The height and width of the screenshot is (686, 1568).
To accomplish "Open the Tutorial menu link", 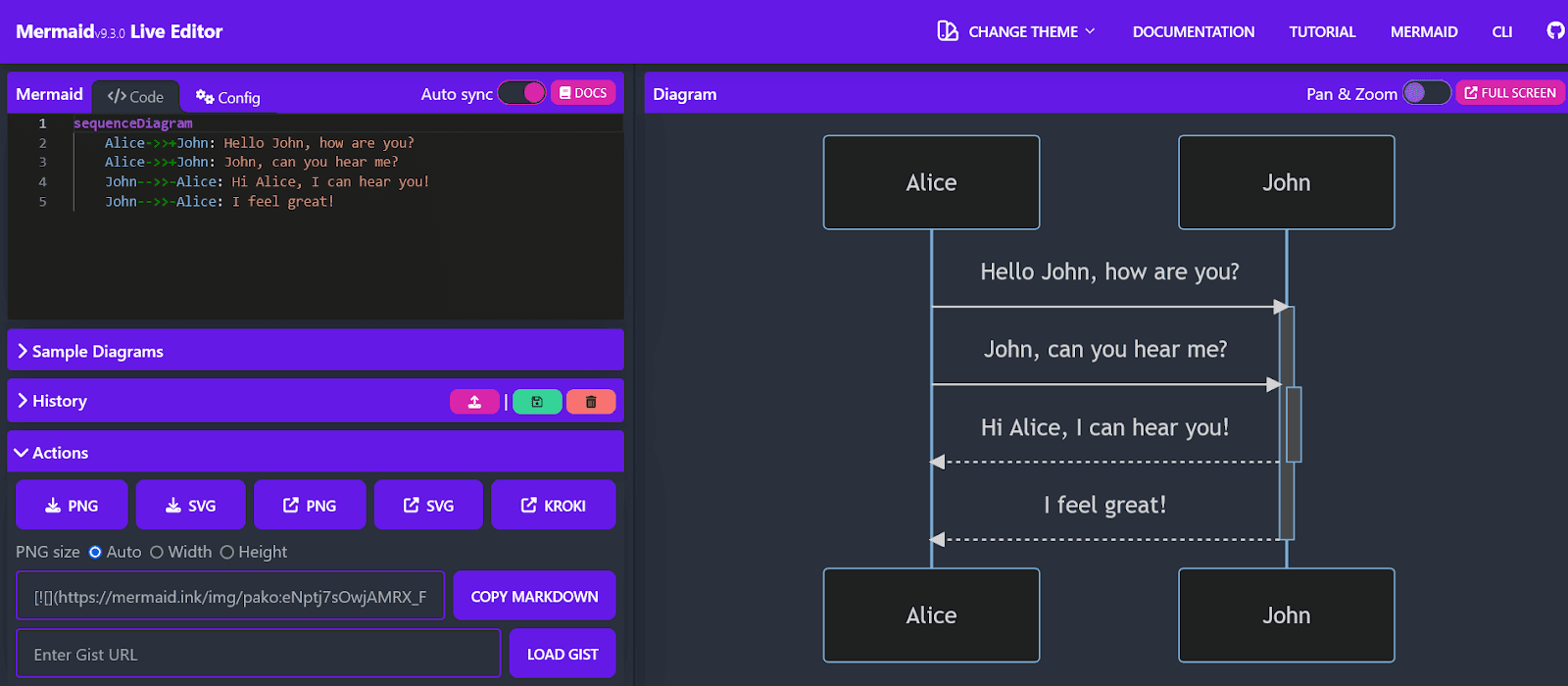I will pyautogui.click(x=1322, y=32).
